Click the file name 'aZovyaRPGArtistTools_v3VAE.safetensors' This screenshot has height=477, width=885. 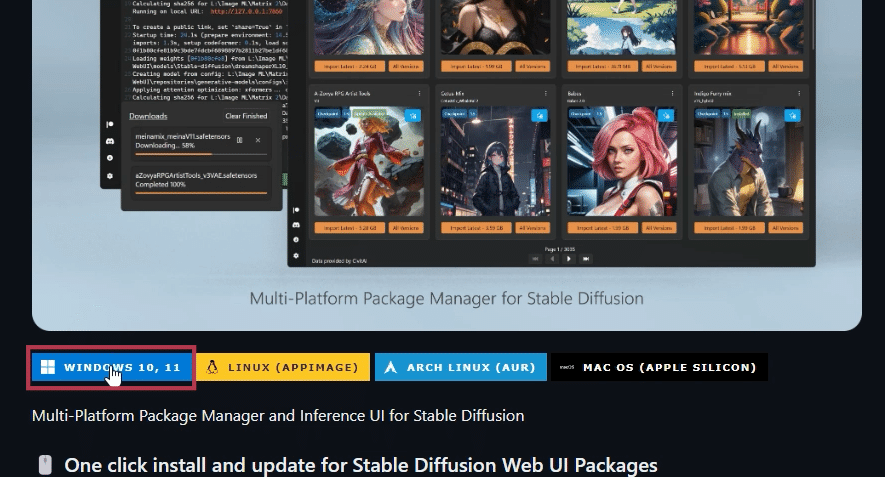pyautogui.click(x=196, y=176)
